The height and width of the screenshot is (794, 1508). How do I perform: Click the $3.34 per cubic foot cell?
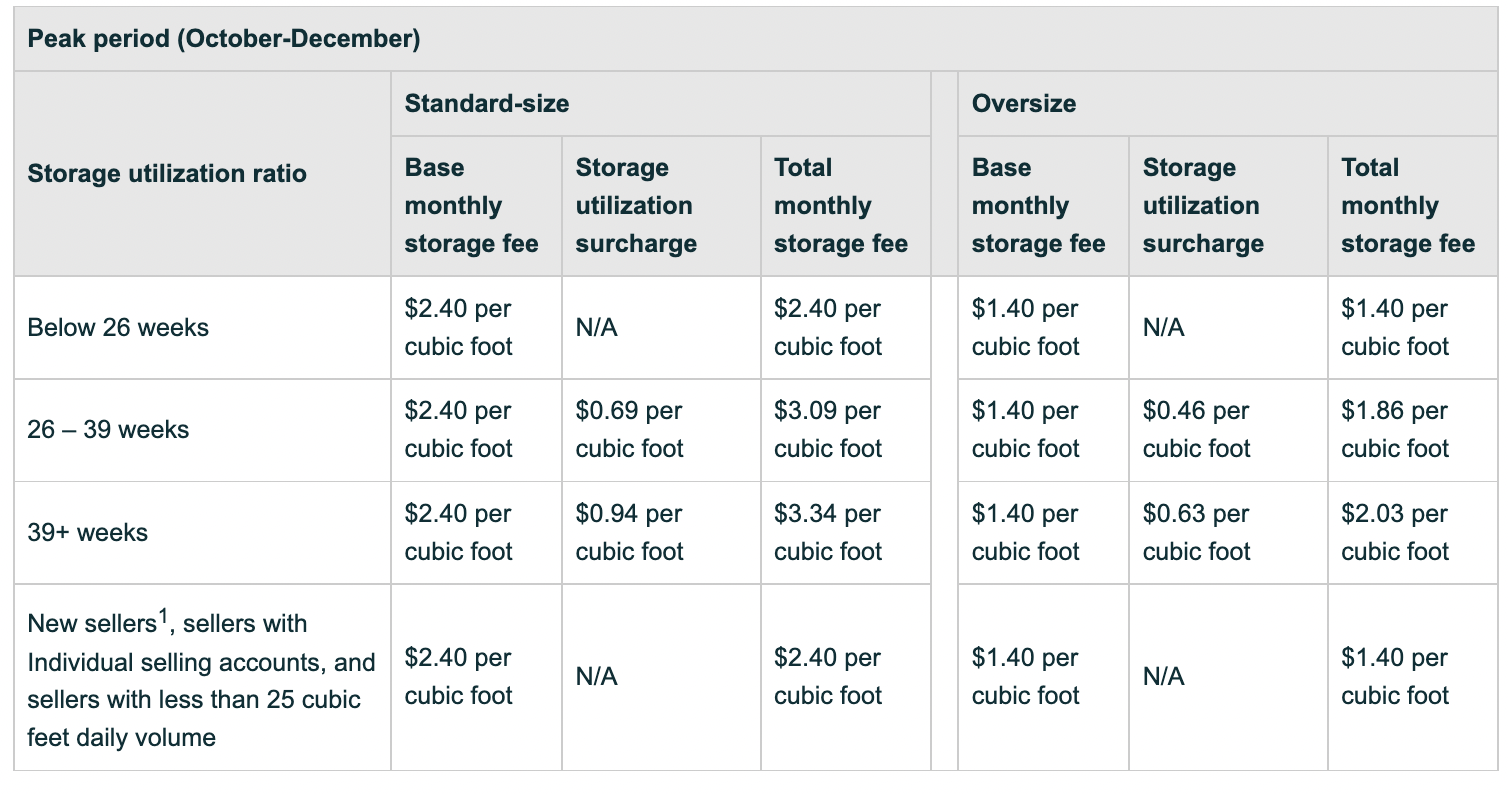click(x=828, y=533)
